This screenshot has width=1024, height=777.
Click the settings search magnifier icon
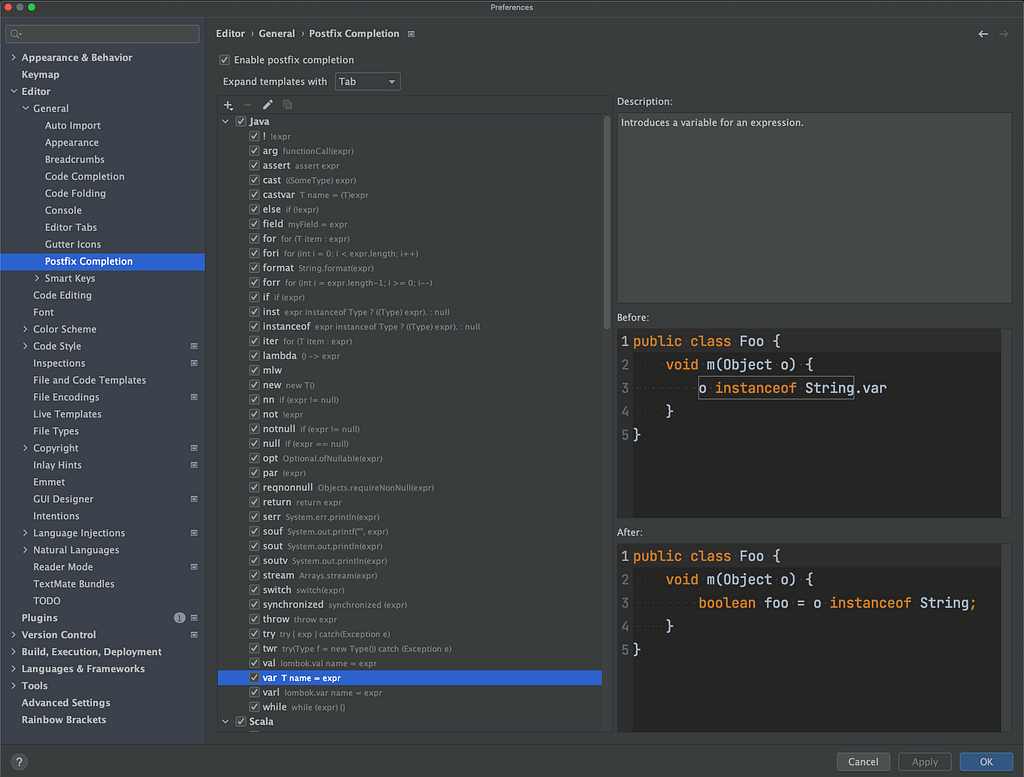point(16,34)
